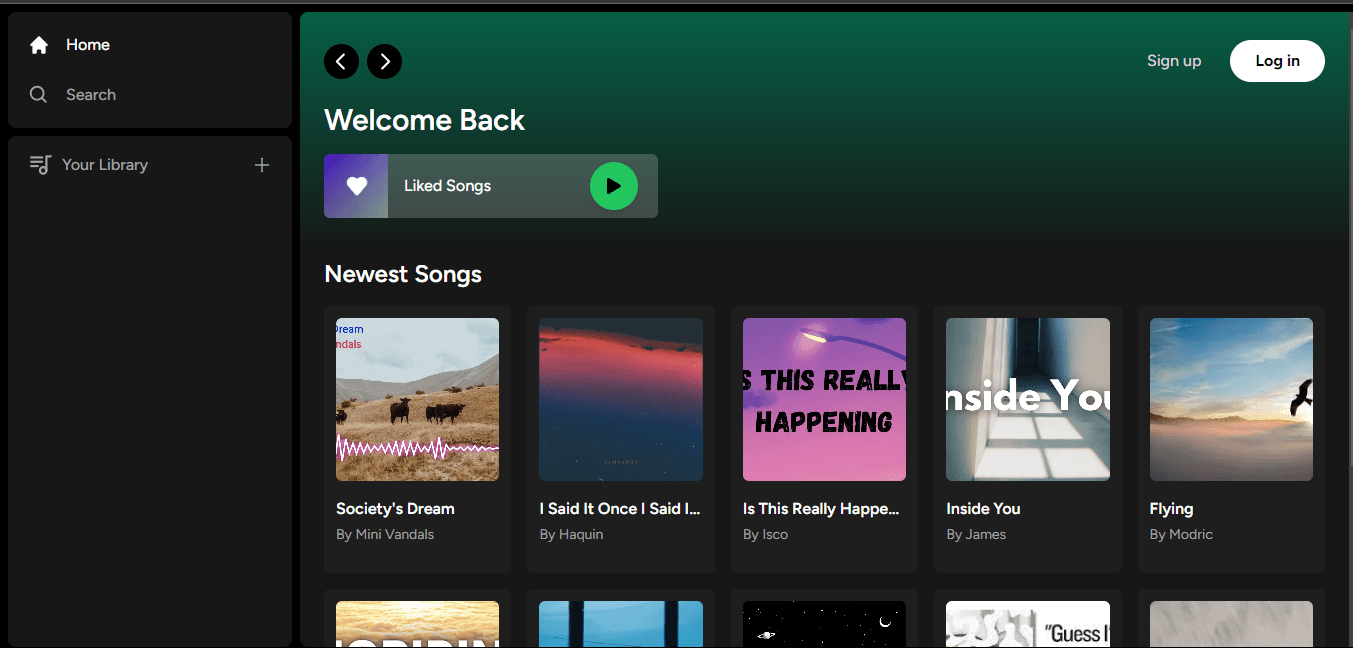Image resolution: width=1353 pixels, height=648 pixels.
Task: Add to library with the plus icon
Action: (262, 165)
